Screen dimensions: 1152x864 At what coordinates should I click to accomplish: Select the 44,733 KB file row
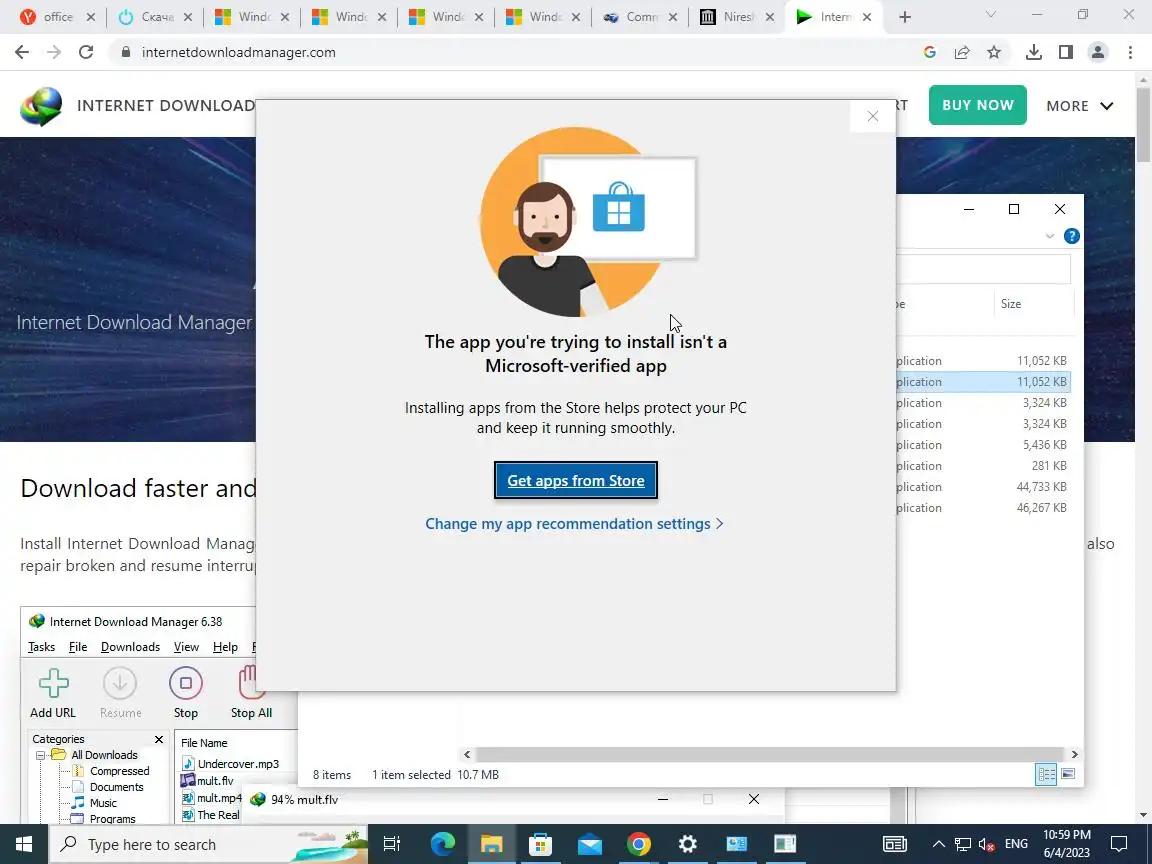click(983, 486)
